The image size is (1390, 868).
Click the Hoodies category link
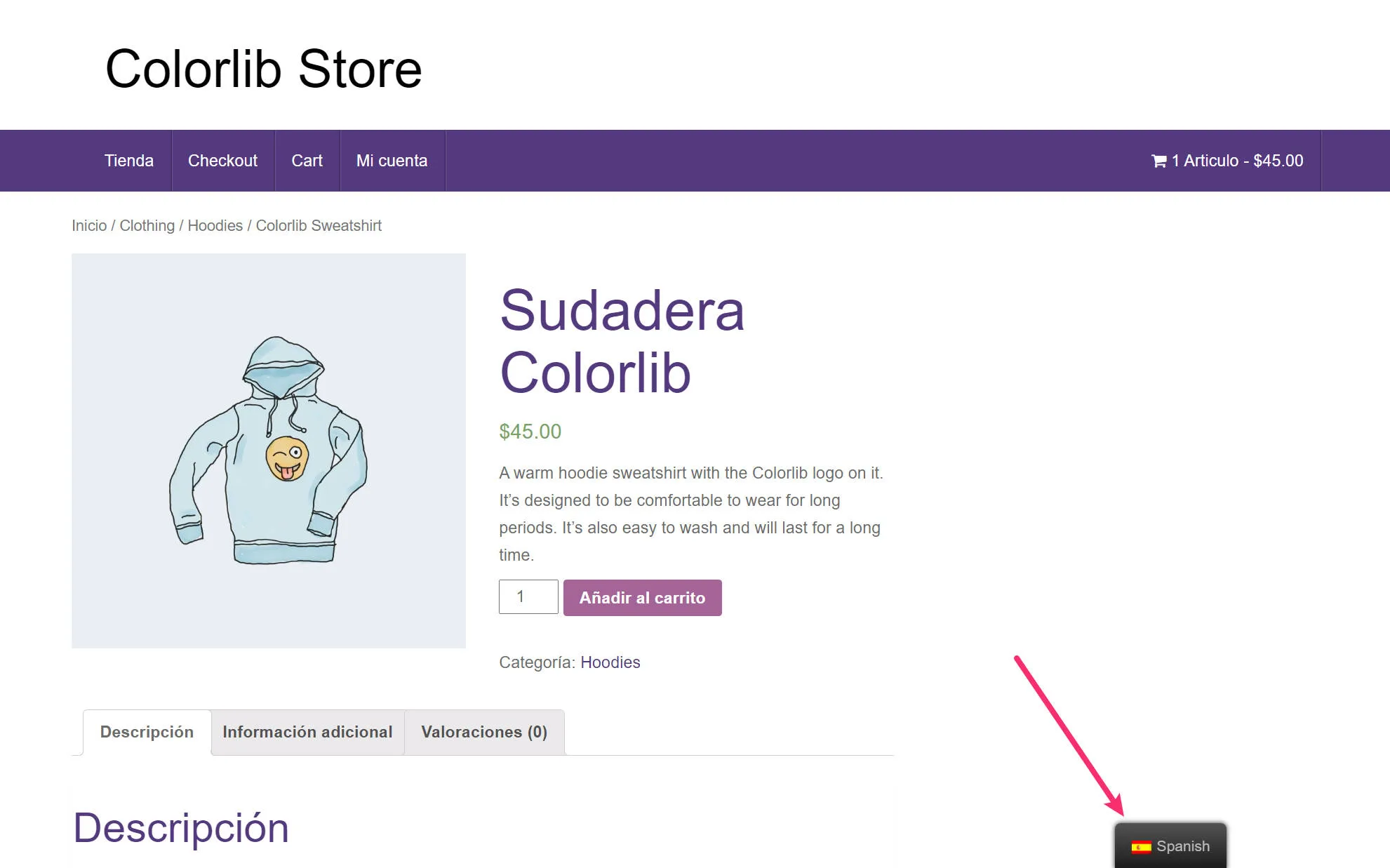(x=610, y=662)
